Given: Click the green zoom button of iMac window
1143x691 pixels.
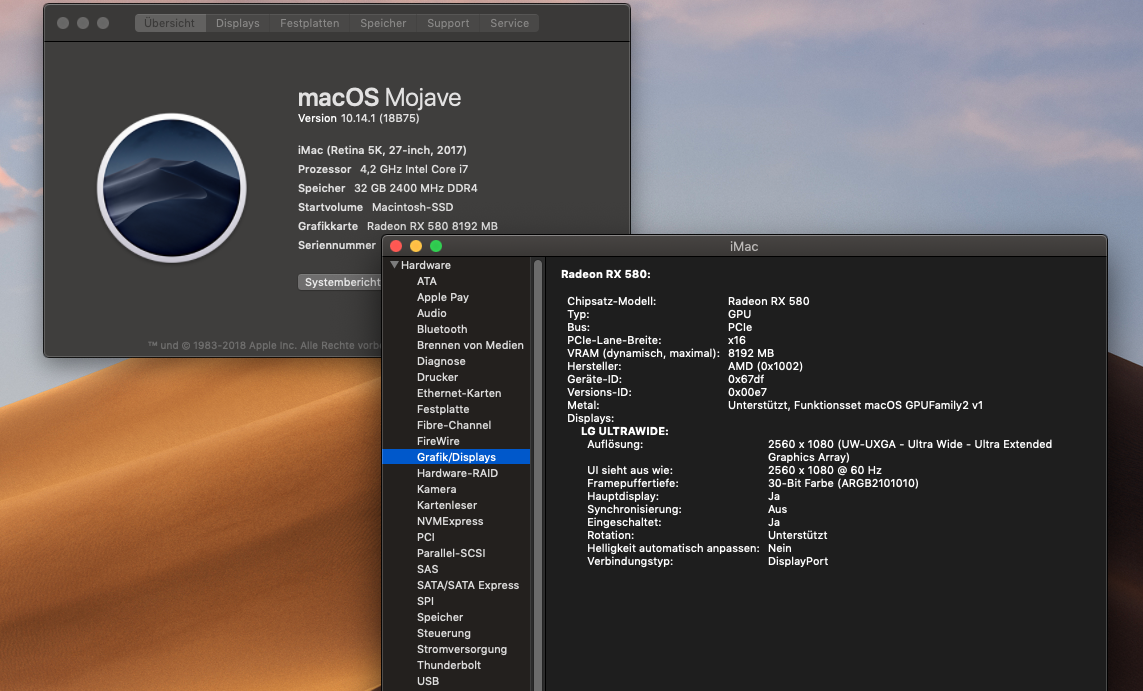Looking at the screenshot, I should (x=436, y=246).
